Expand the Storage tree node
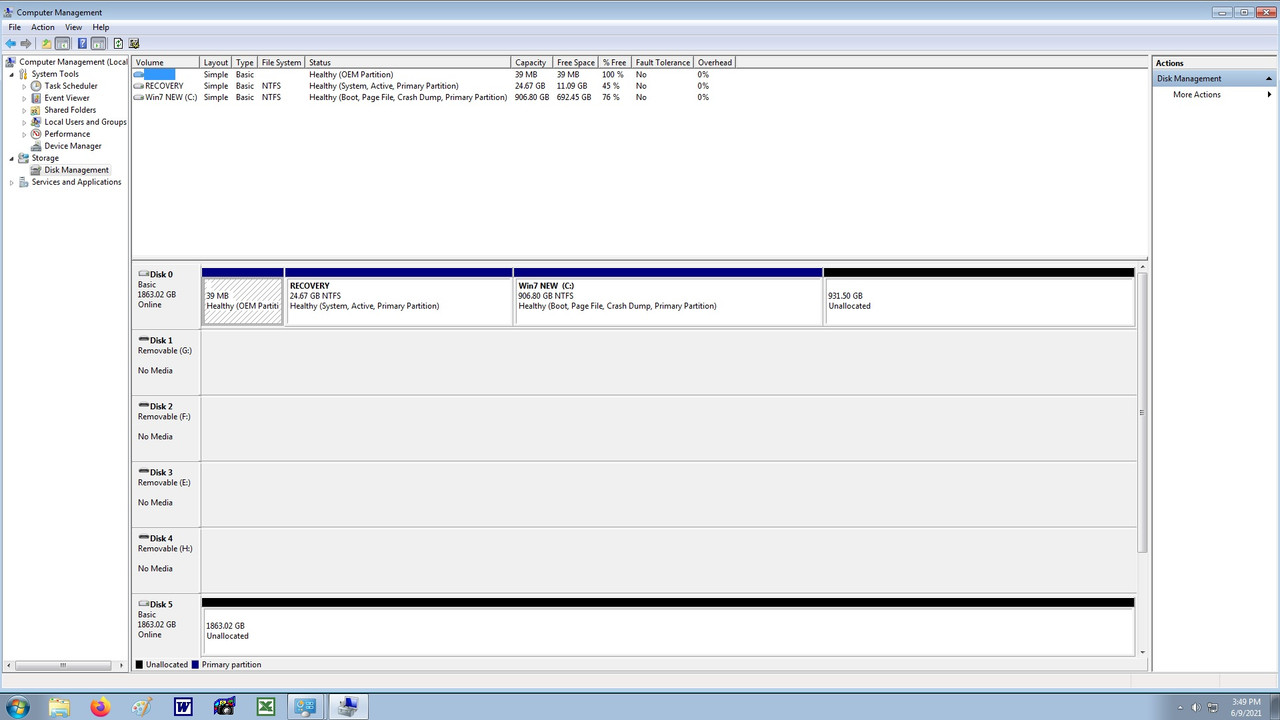The height and width of the screenshot is (720, 1280). pos(11,157)
